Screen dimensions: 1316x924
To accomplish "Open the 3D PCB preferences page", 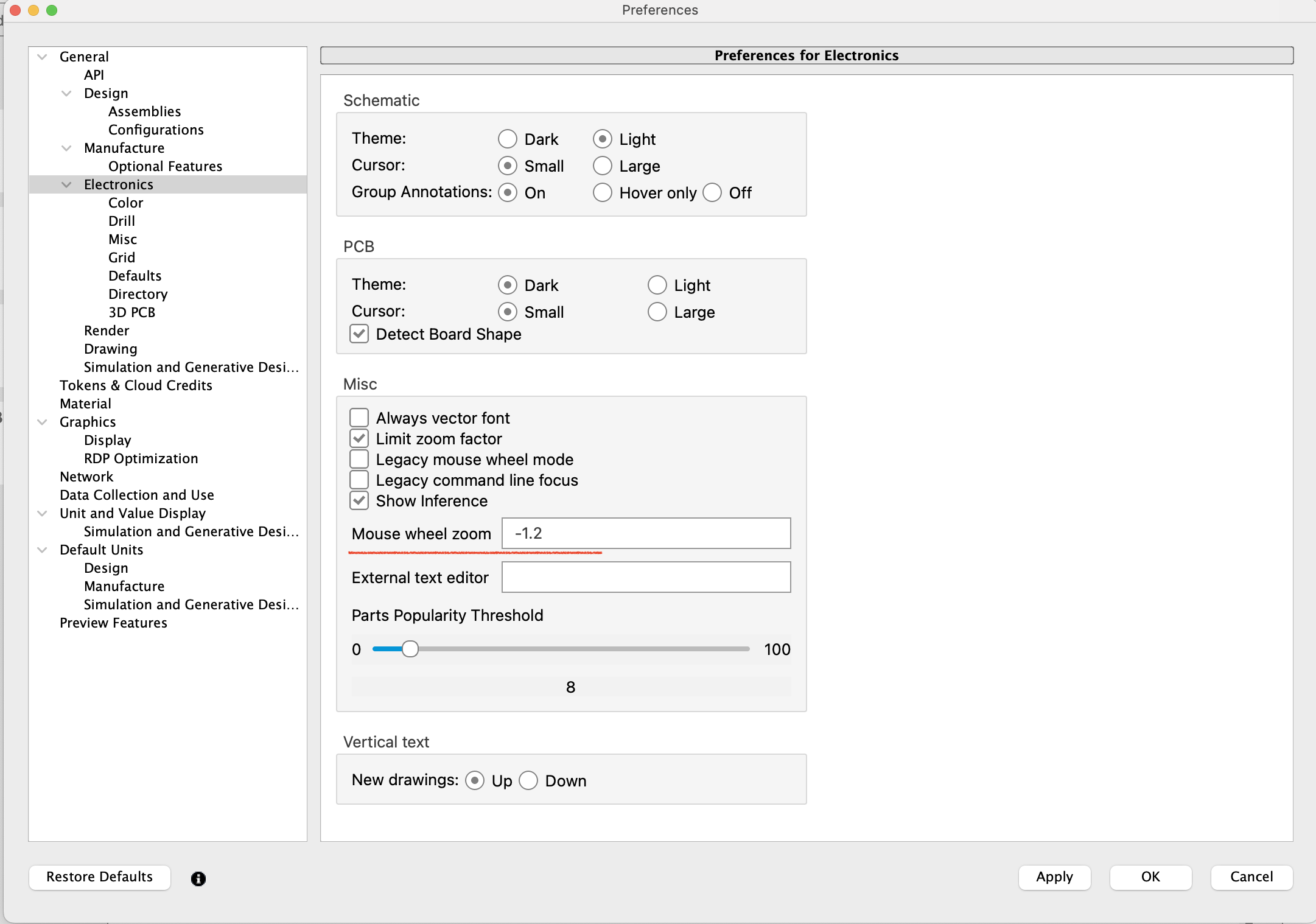I will point(131,312).
